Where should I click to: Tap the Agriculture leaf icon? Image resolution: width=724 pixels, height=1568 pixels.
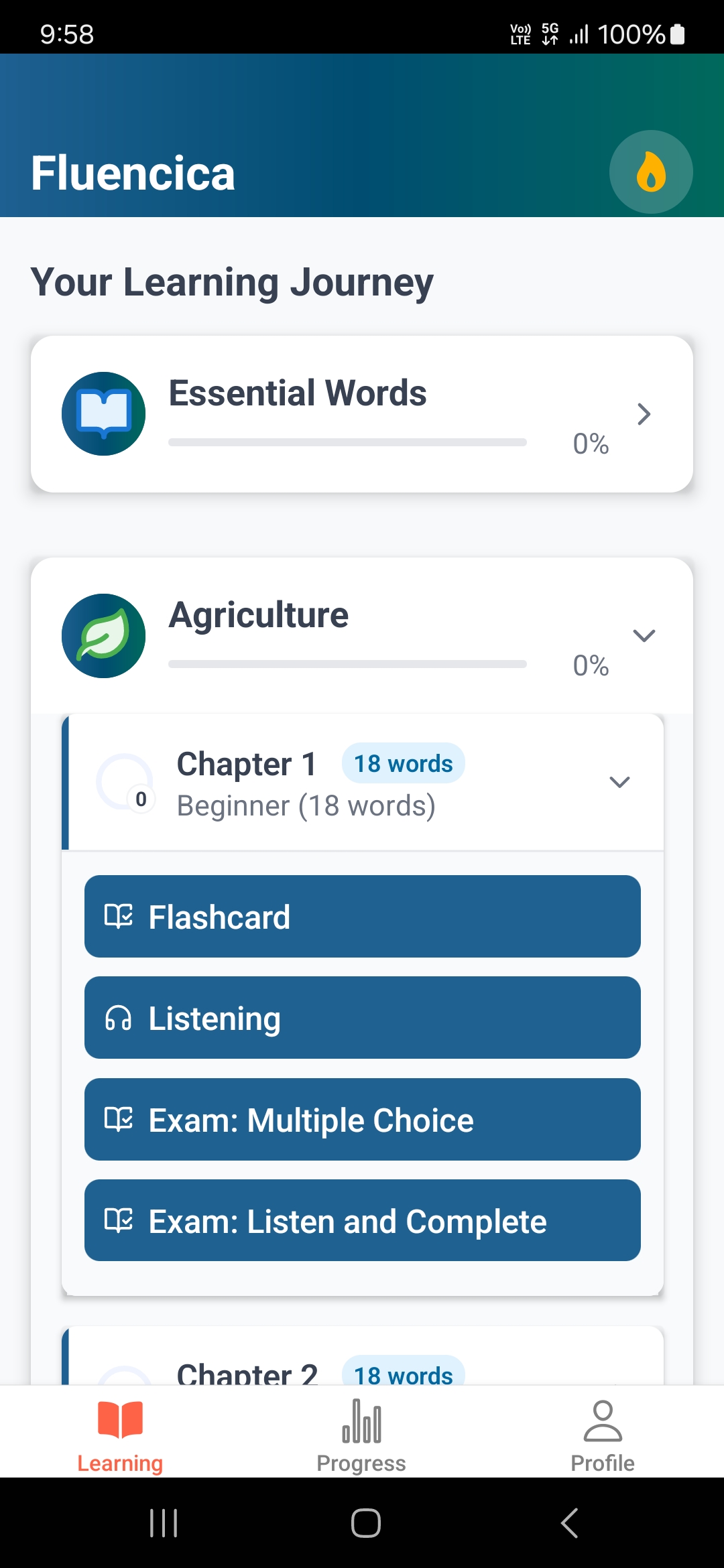click(x=104, y=635)
